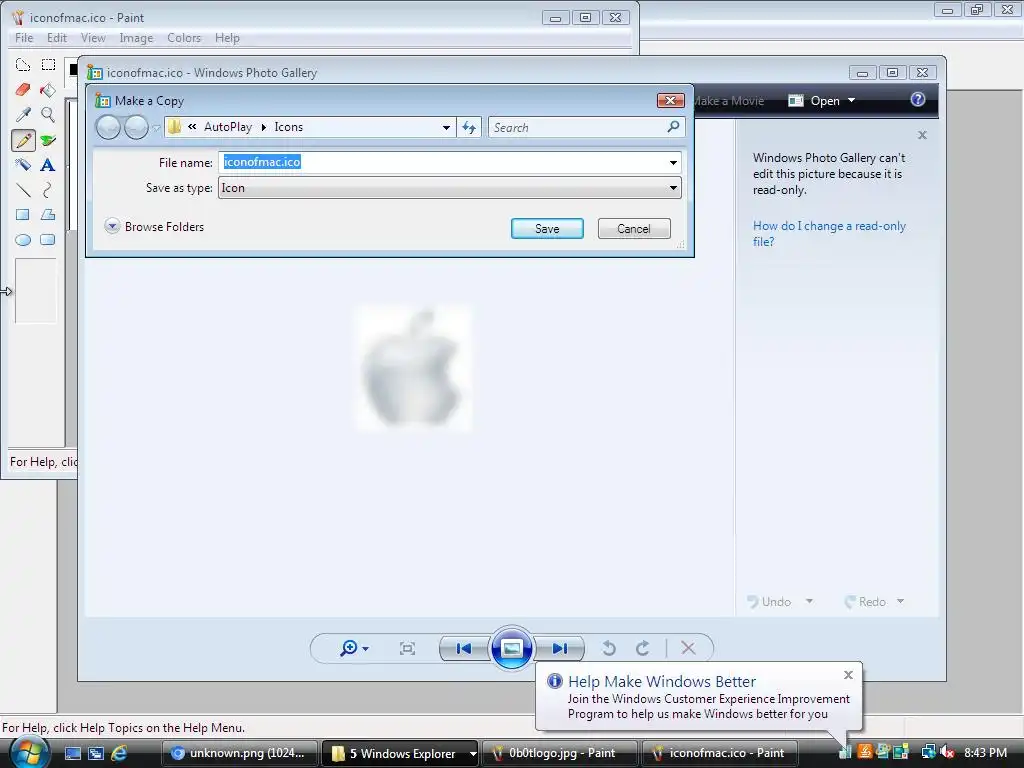Click the Undo button in Photo Gallery
The height and width of the screenshot is (768, 1024).
(769, 601)
